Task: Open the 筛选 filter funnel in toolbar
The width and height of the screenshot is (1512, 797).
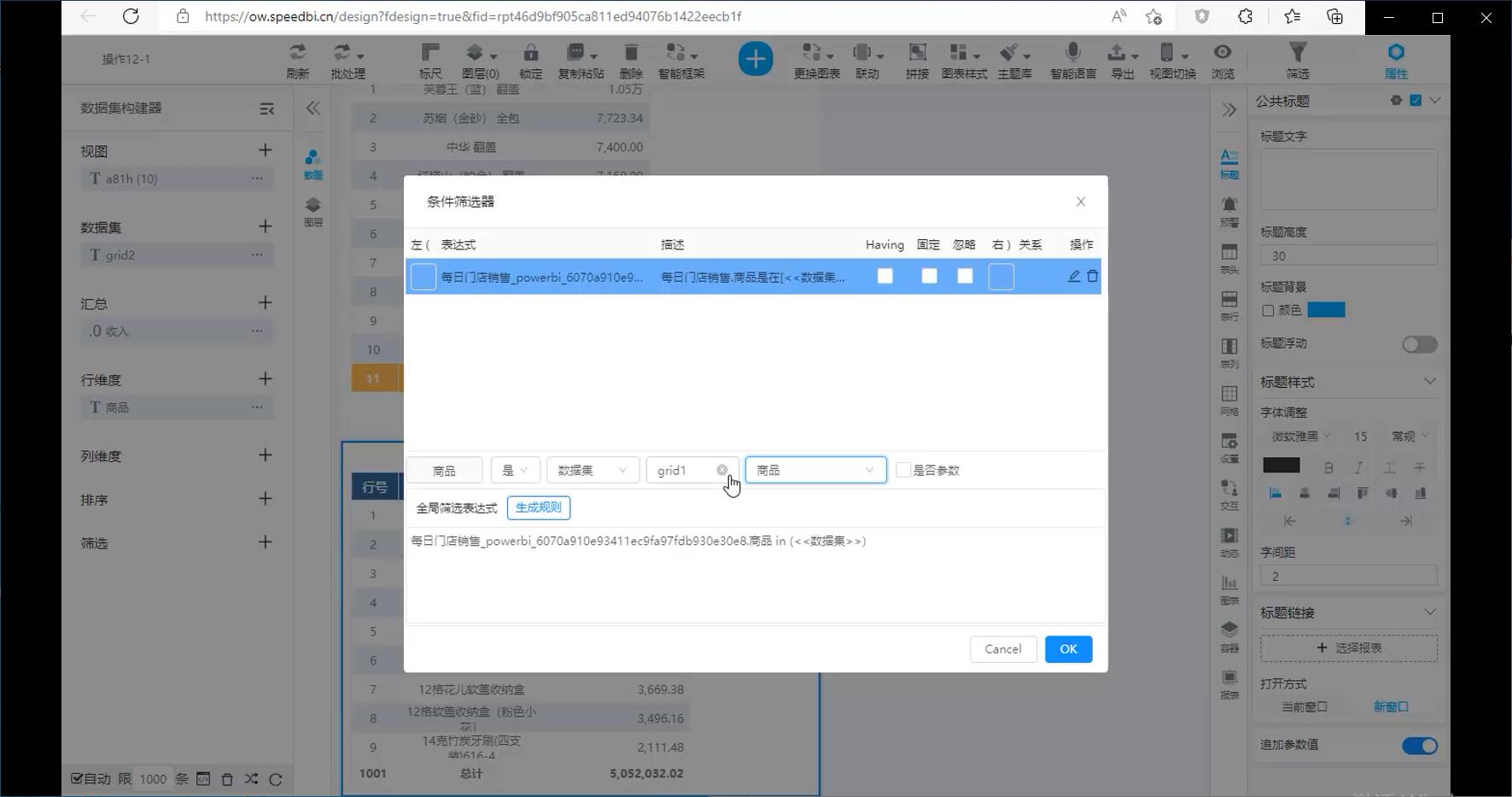Action: pyautogui.click(x=1297, y=60)
